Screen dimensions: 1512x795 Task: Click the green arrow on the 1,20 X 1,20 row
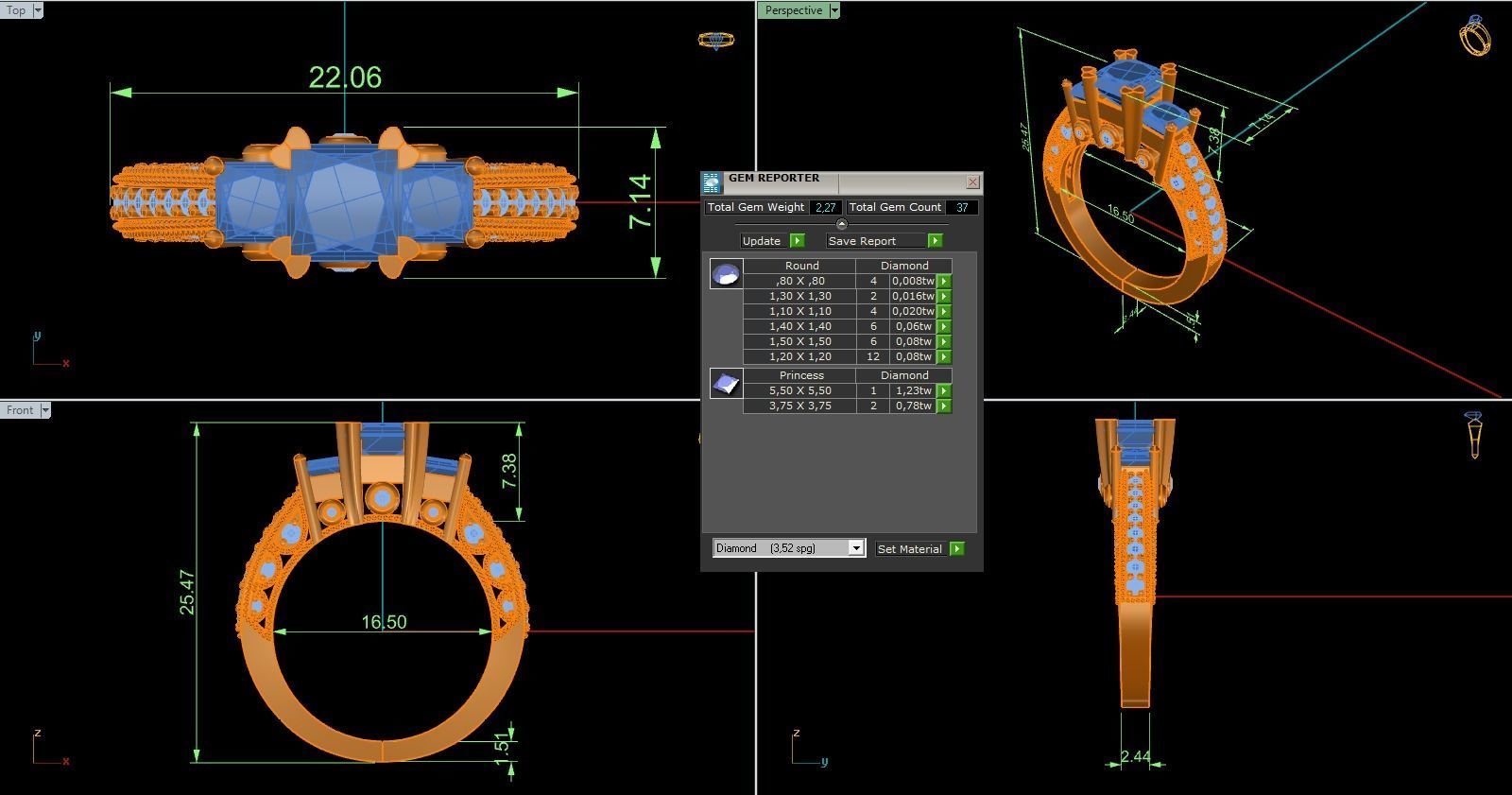point(944,356)
